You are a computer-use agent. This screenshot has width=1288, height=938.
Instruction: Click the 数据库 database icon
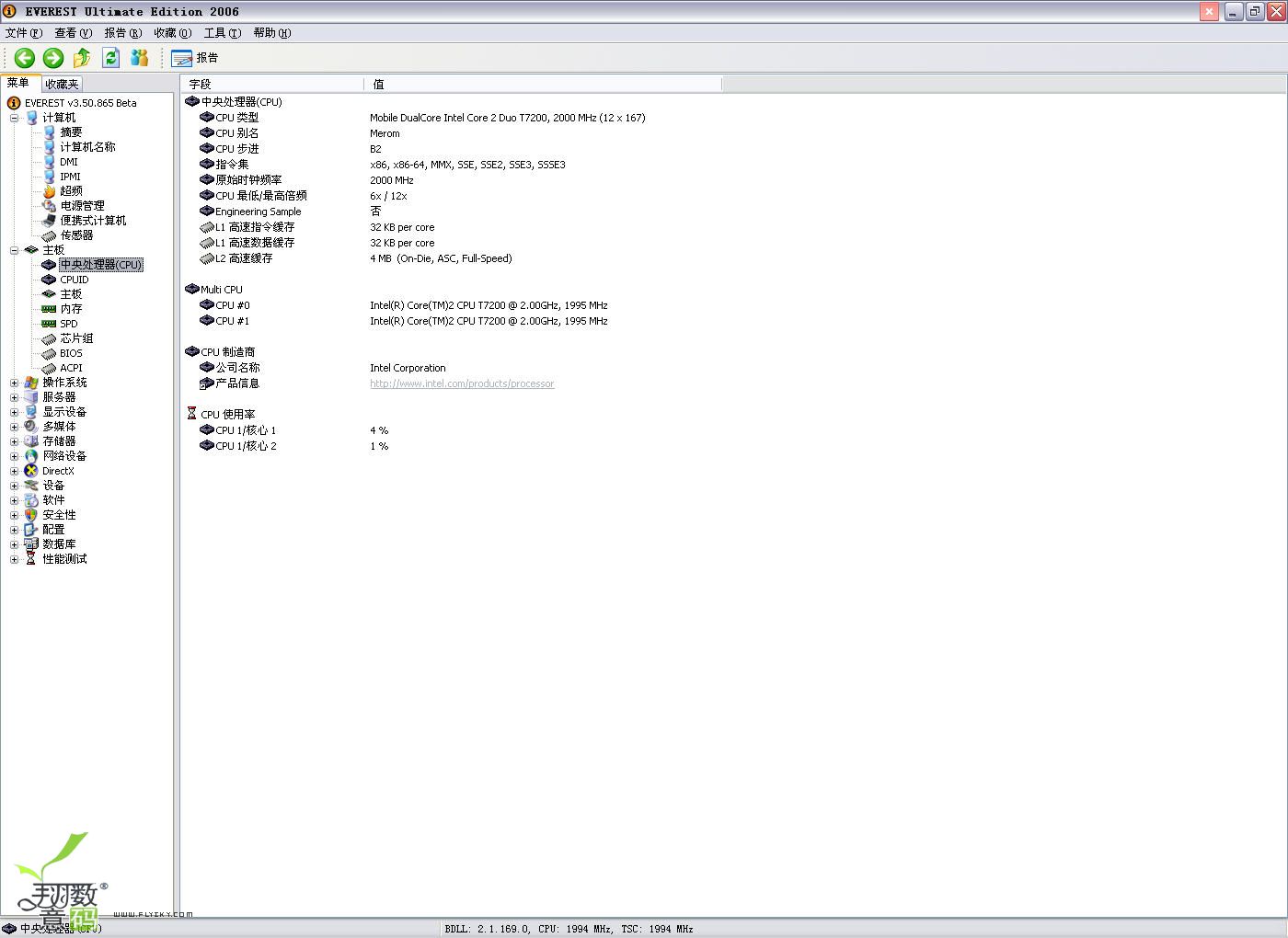[31, 544]
